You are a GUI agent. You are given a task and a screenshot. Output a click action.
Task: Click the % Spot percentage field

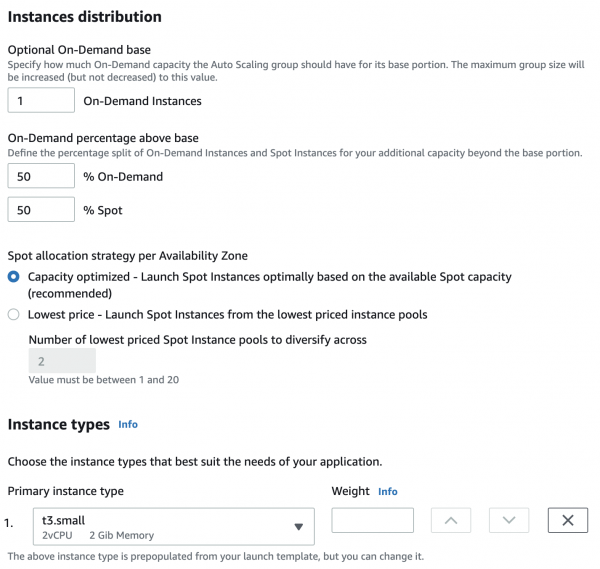click(x=41, y=210)
